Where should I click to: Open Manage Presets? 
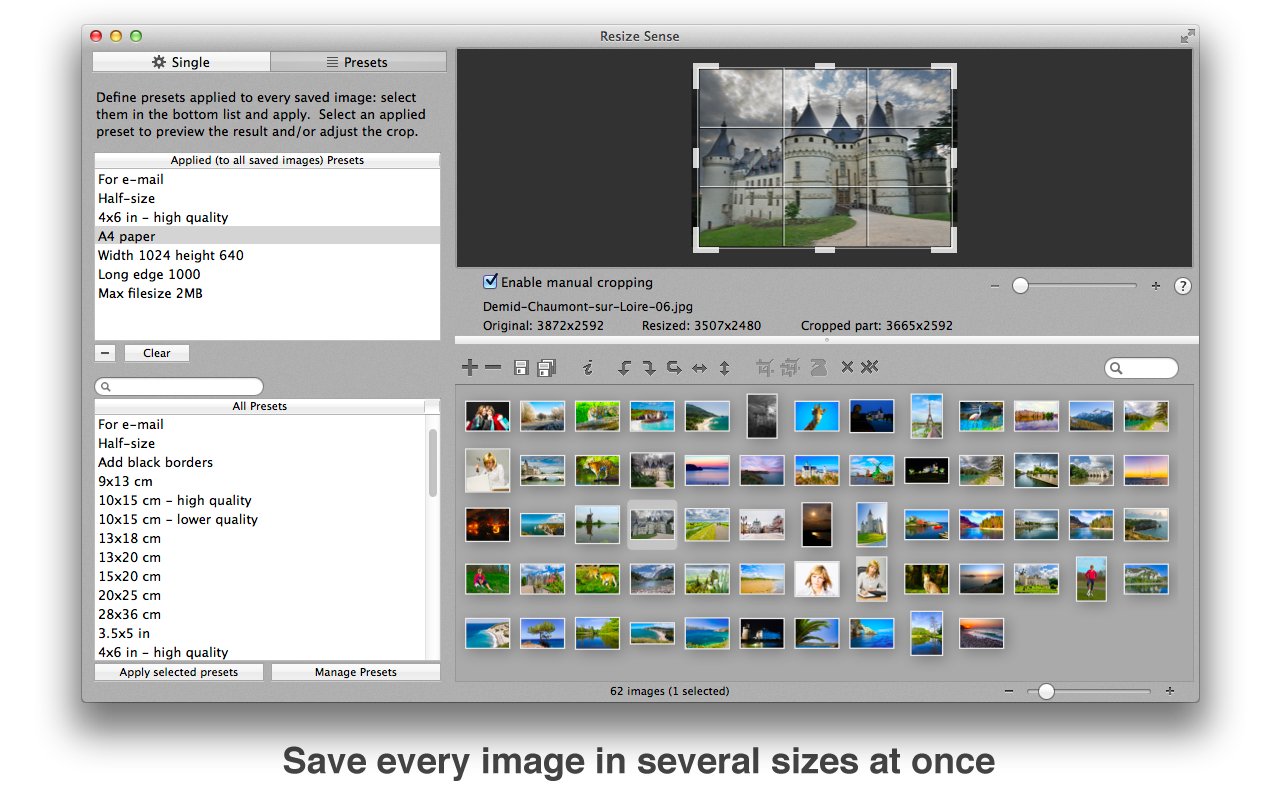point(356,672)
